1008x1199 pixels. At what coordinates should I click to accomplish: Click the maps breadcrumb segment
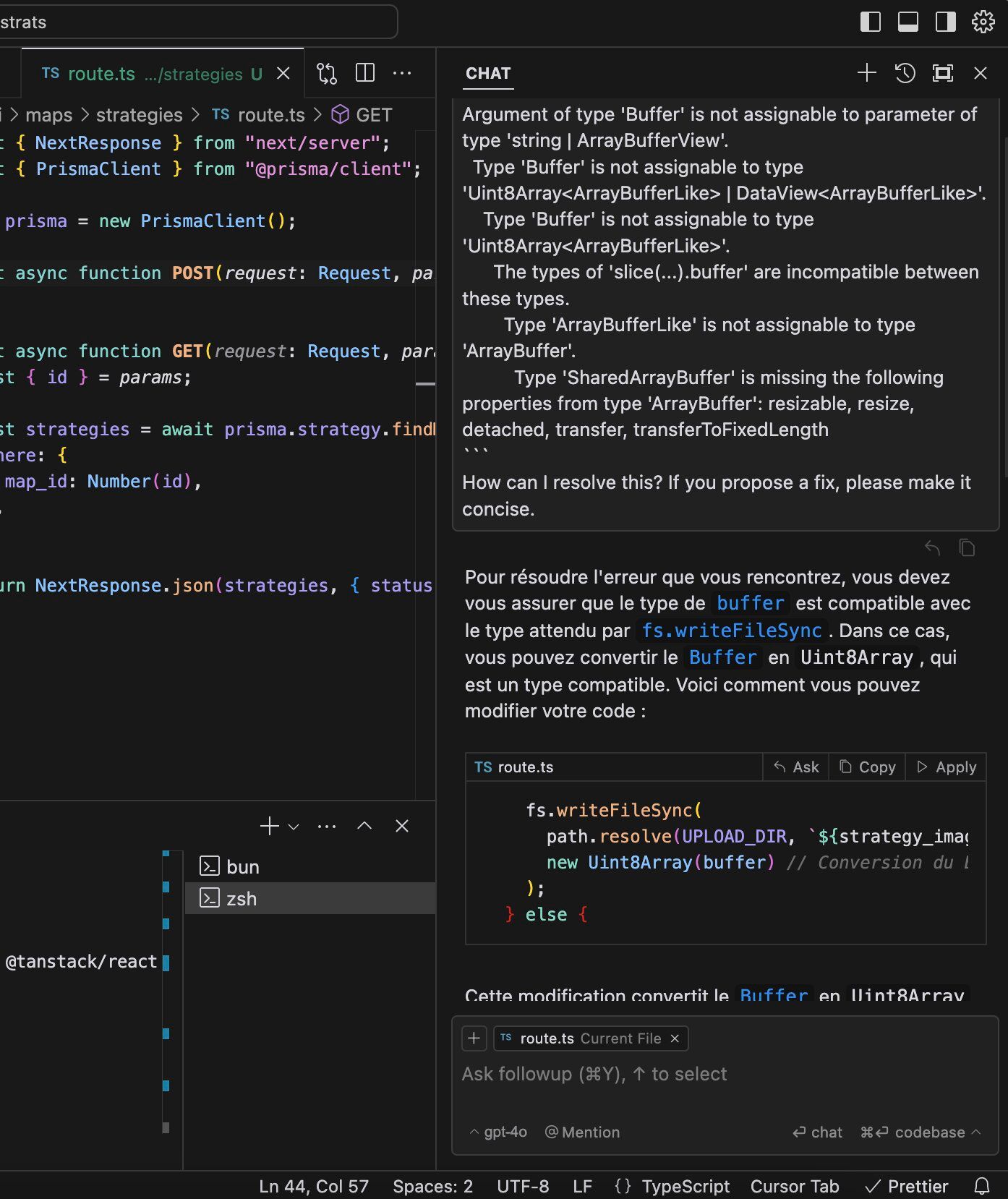pyautogui.click(x=48, y=115)
